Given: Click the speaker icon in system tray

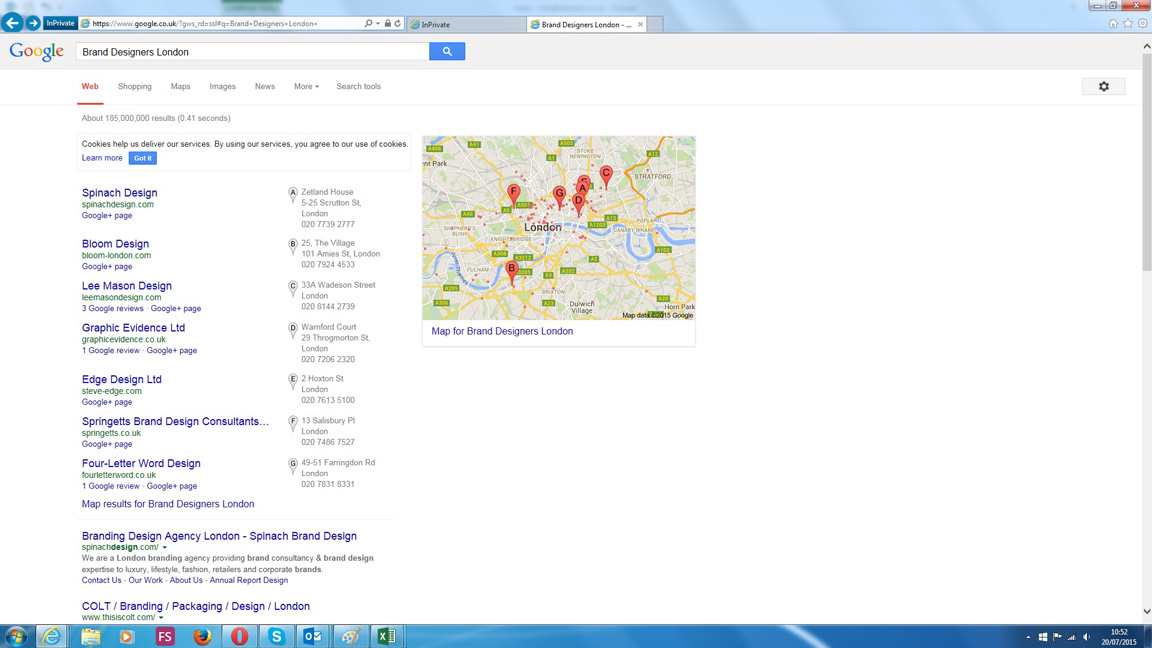Looking at the screenshot, I should (1086, 636).
